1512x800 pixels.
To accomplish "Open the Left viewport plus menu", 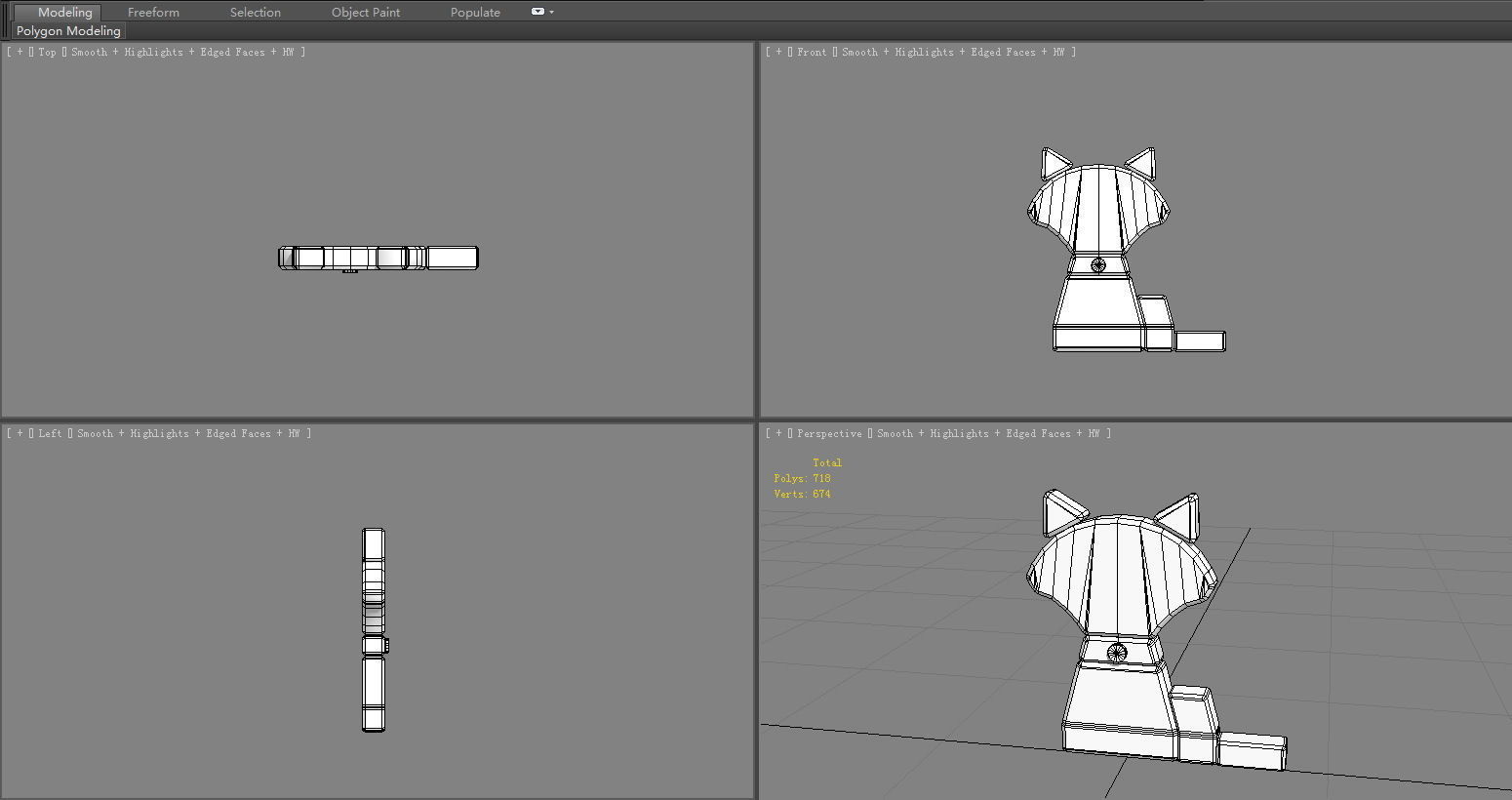I will point(20,433).
